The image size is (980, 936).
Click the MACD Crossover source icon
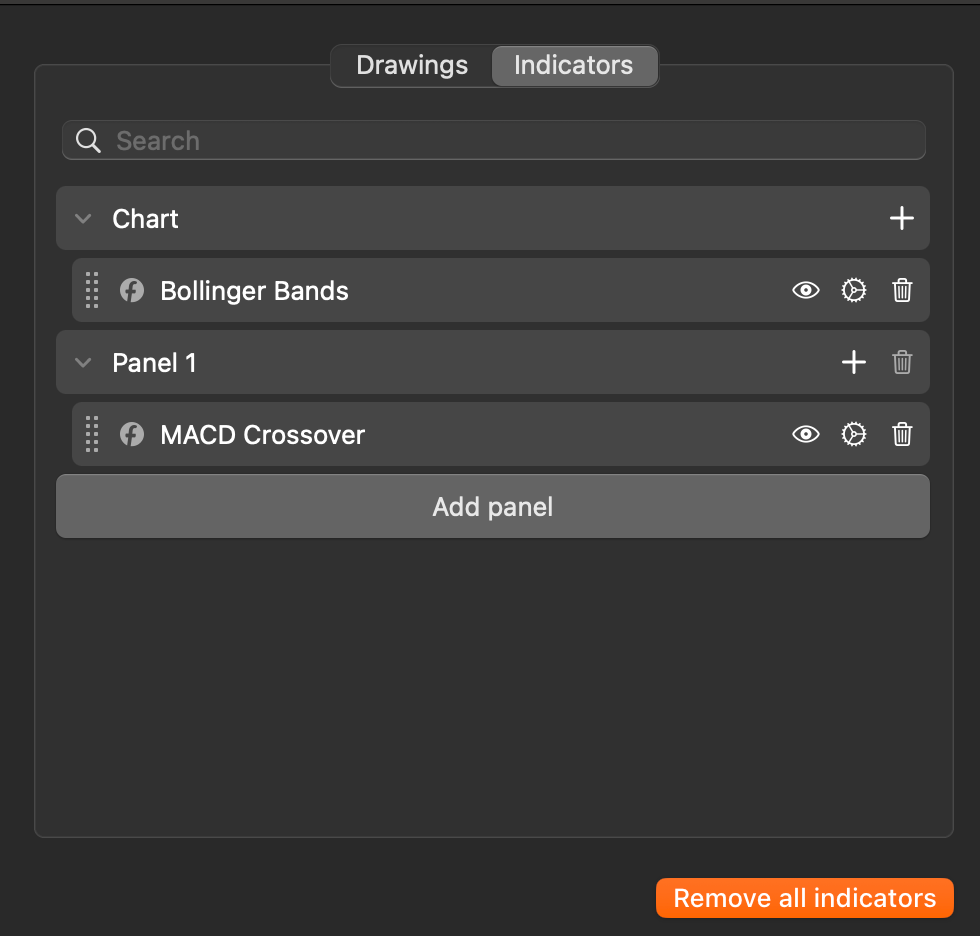point(132,434)
